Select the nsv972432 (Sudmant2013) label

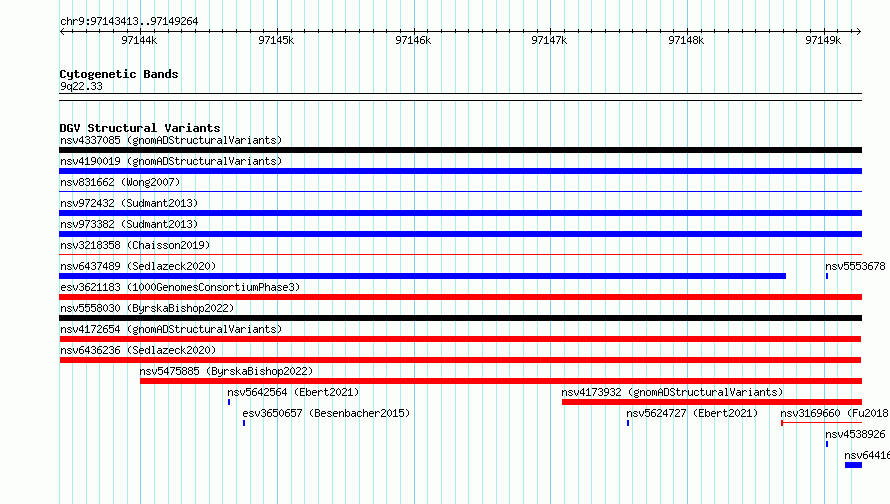pyautogui.click(x=129, y=203)
